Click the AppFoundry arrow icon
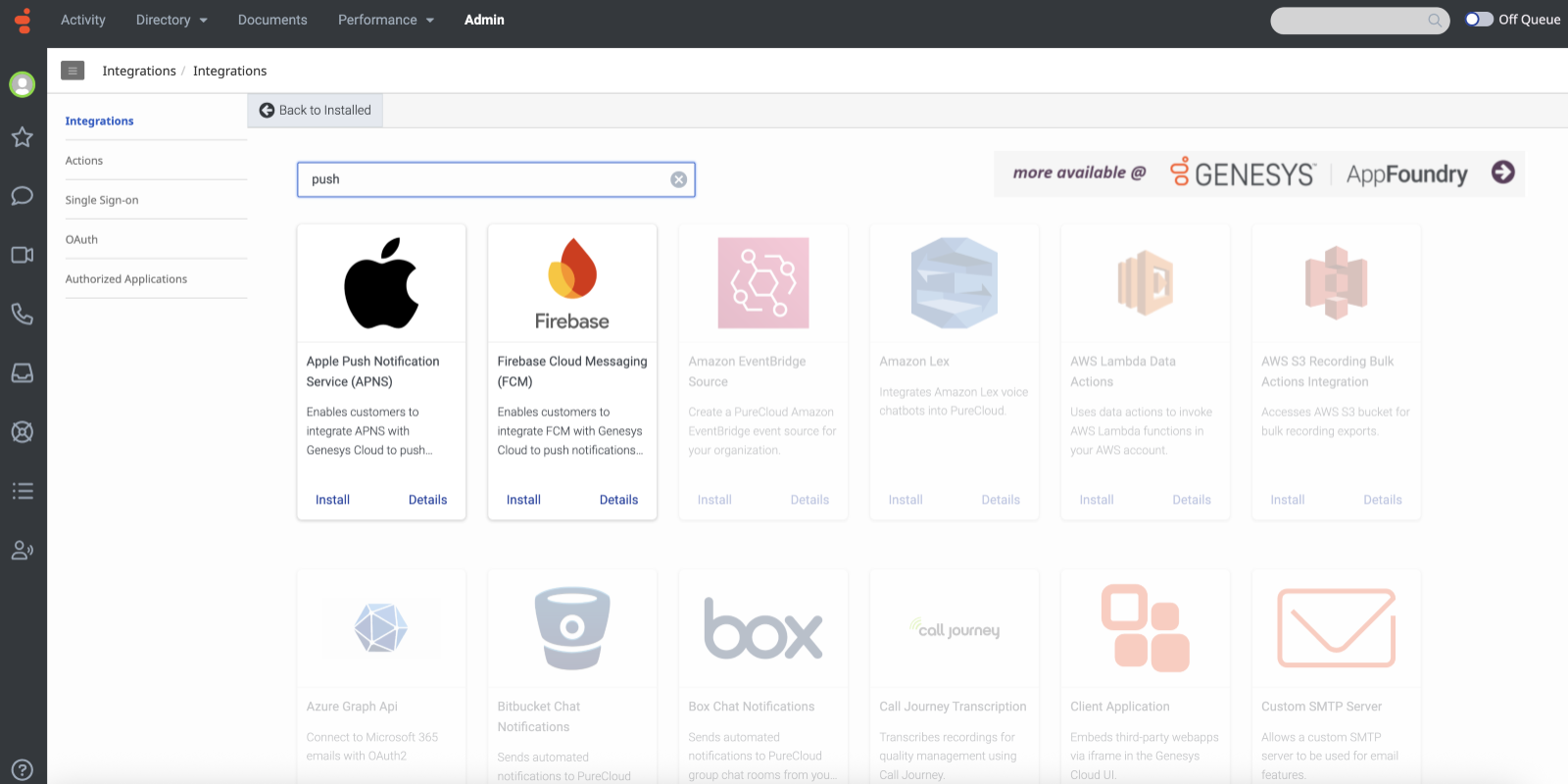1568x784 pixels. coord(1502,172)
